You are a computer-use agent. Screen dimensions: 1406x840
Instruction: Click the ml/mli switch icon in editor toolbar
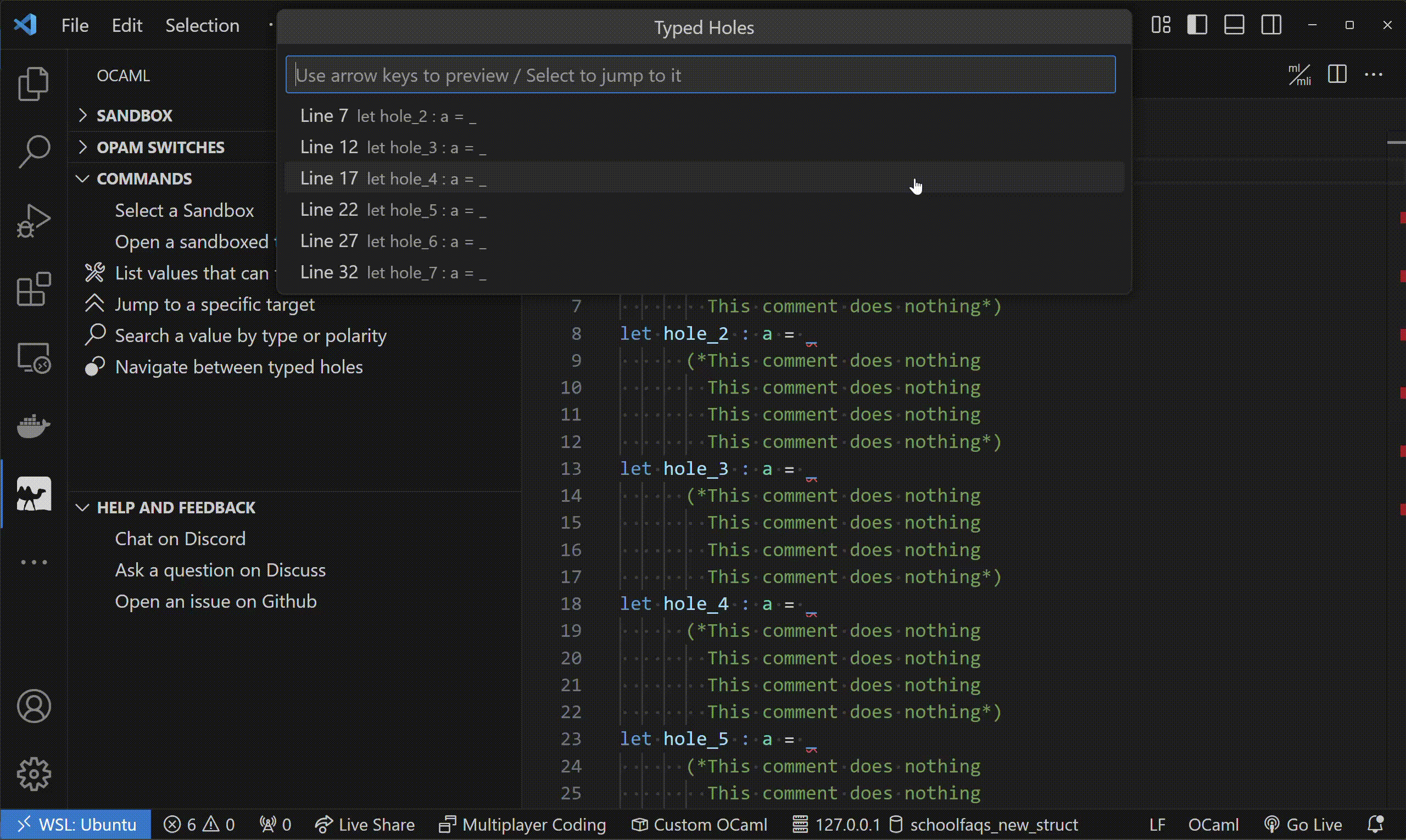[1299, 74]
